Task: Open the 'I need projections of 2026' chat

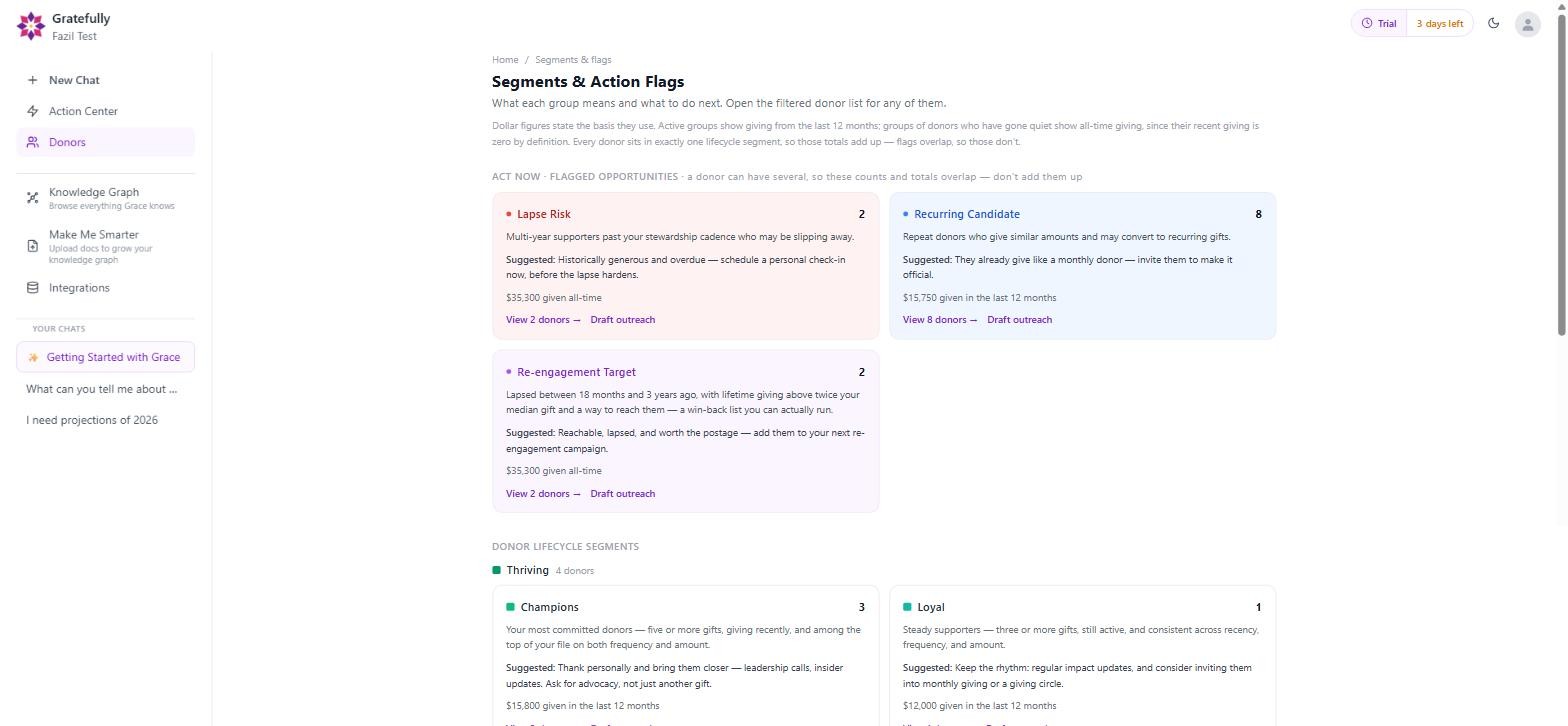Action: (x=106, y=420)
